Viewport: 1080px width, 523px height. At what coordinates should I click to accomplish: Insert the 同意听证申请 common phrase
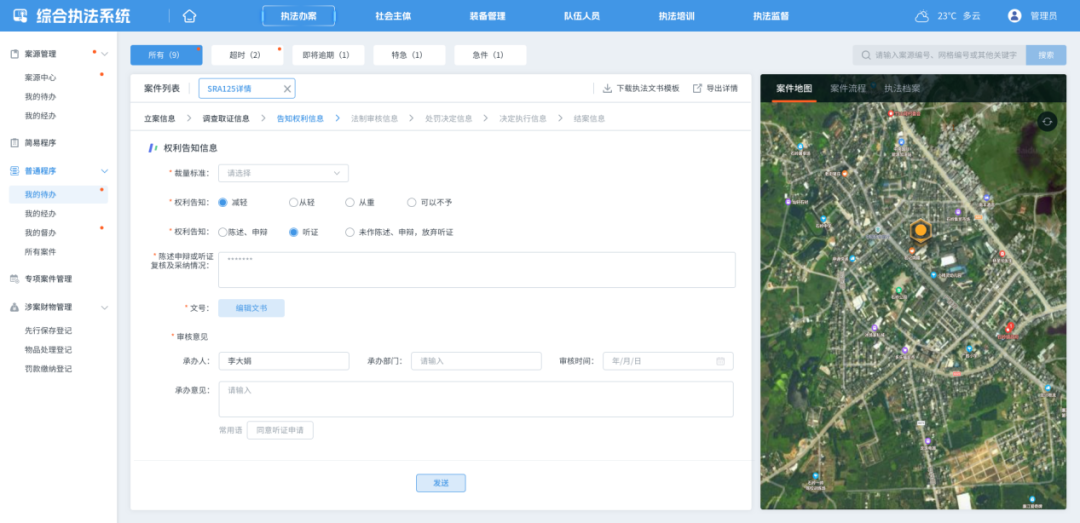coord(280,430)
